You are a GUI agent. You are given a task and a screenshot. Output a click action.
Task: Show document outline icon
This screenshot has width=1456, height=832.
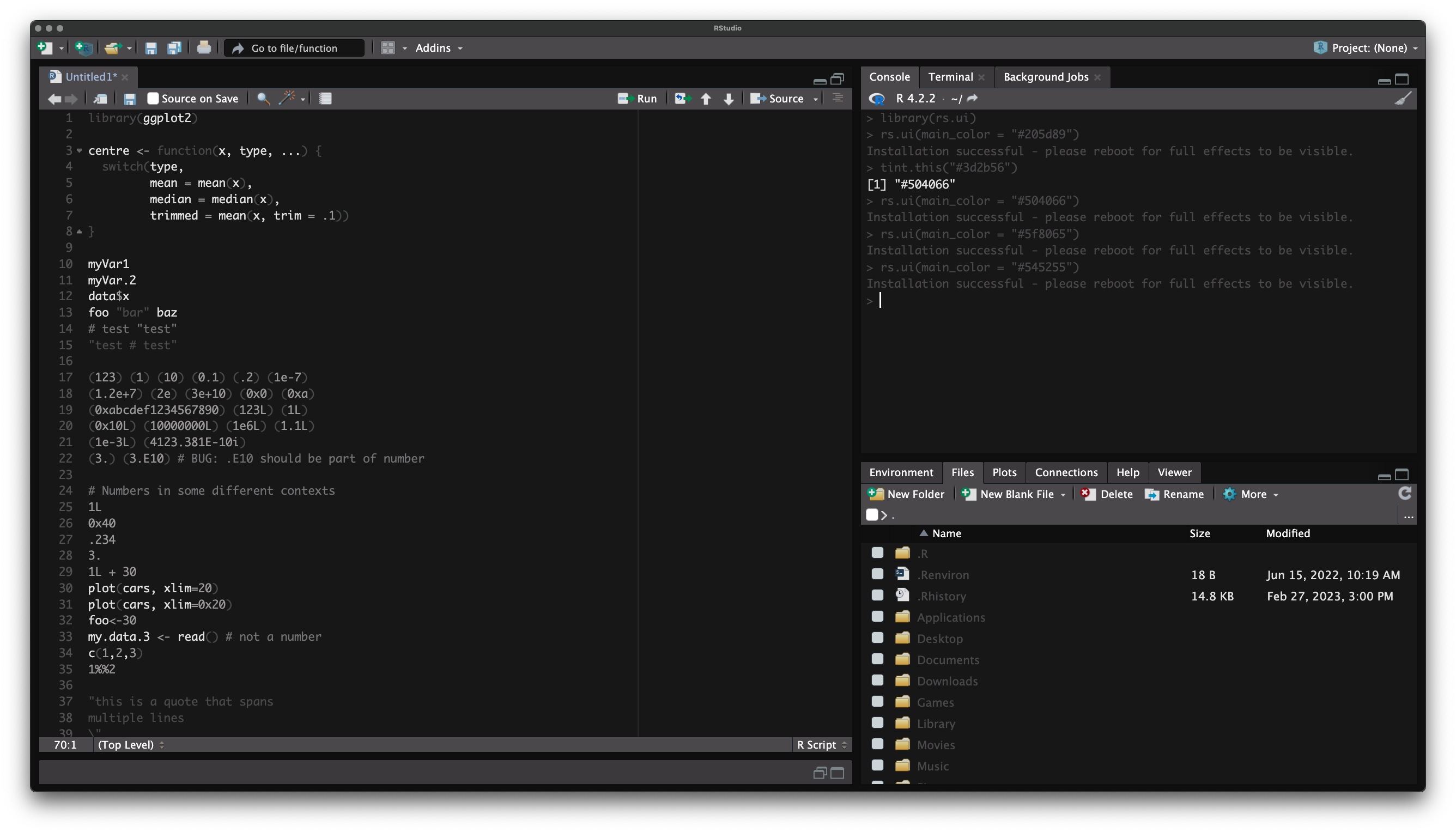(838, 98)
